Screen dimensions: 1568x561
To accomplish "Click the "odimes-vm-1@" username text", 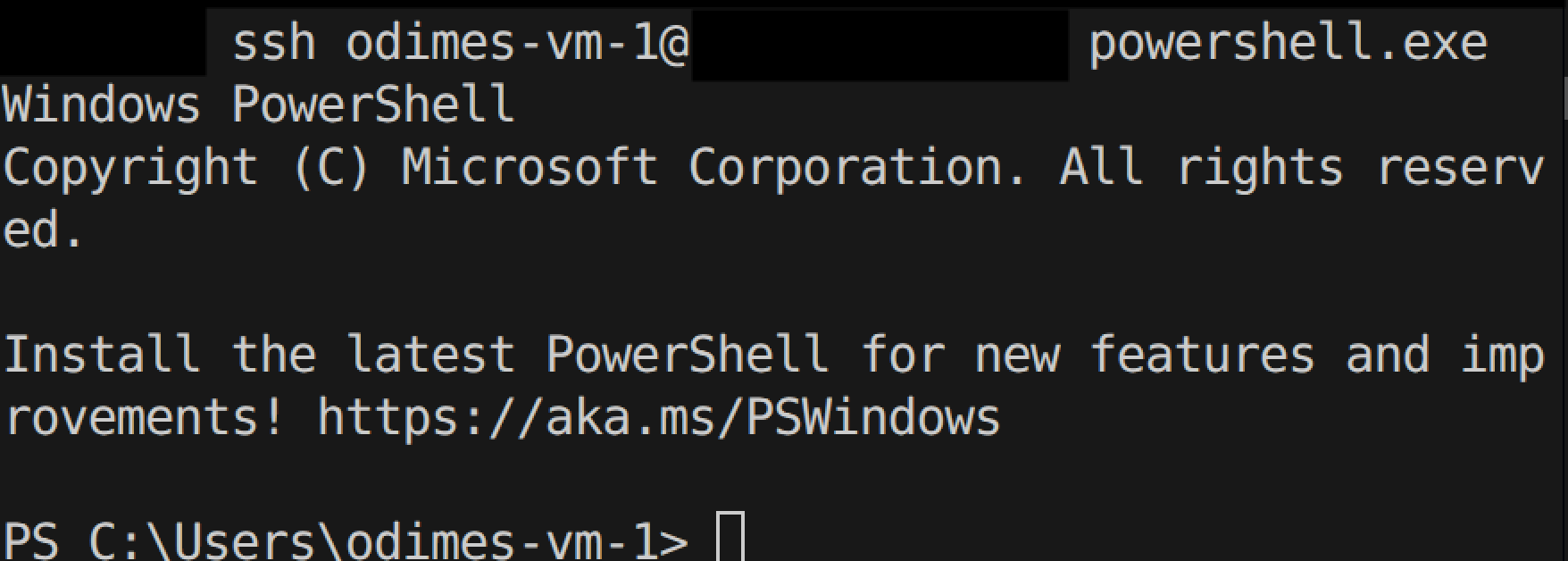I will 518,43.
